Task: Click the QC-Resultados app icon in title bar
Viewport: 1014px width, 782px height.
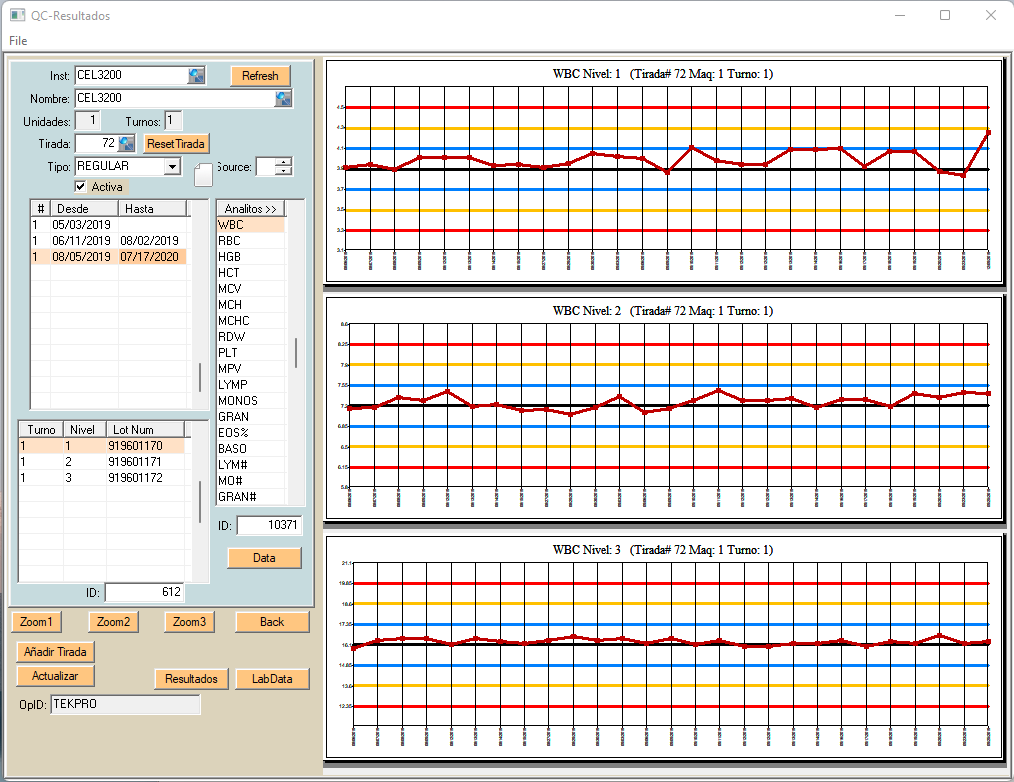Action: pyautogui.click(x=17, y=15)
